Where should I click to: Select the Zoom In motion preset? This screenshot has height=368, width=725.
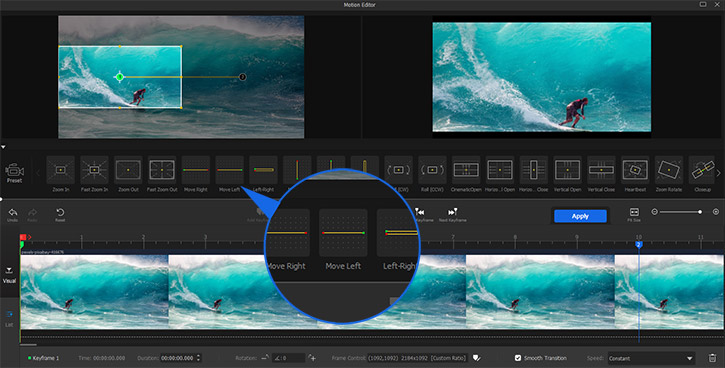pyautogui.click(x=61, y=170)
